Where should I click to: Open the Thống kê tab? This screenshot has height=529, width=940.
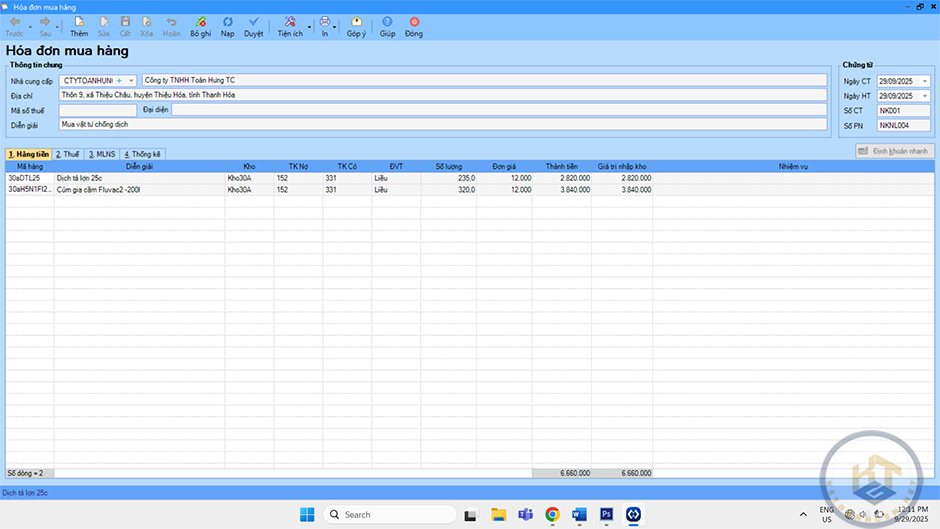click(x=142, y=154)
